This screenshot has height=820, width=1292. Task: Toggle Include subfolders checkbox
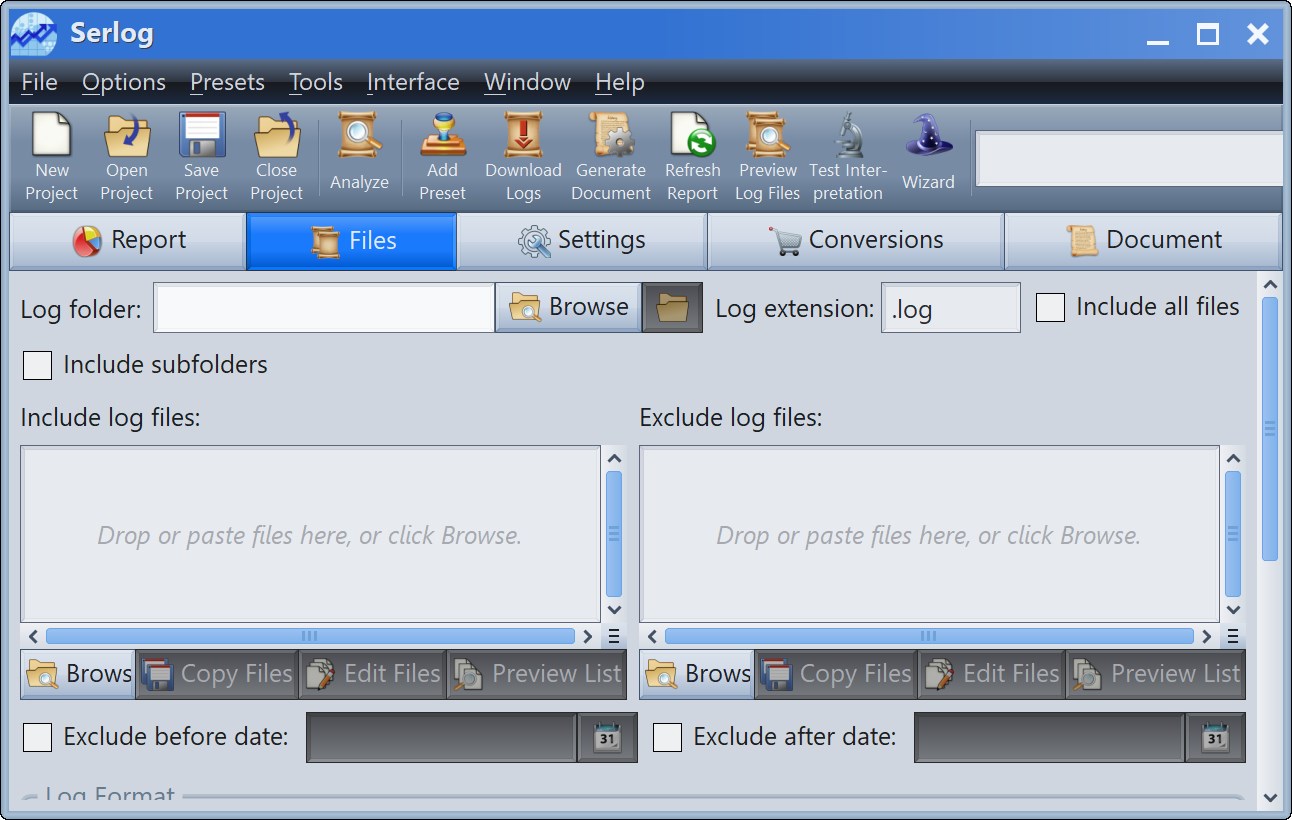[38, 365]
